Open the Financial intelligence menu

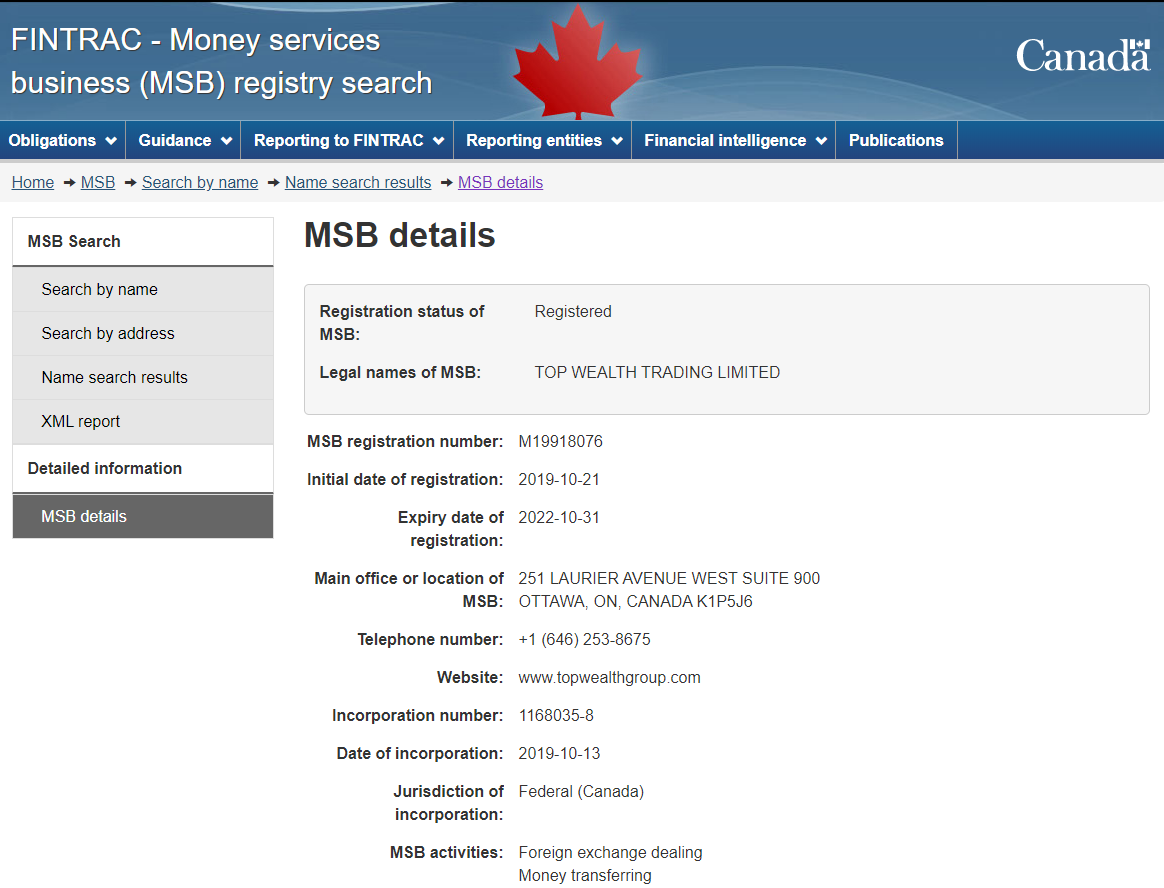[733, 140]
